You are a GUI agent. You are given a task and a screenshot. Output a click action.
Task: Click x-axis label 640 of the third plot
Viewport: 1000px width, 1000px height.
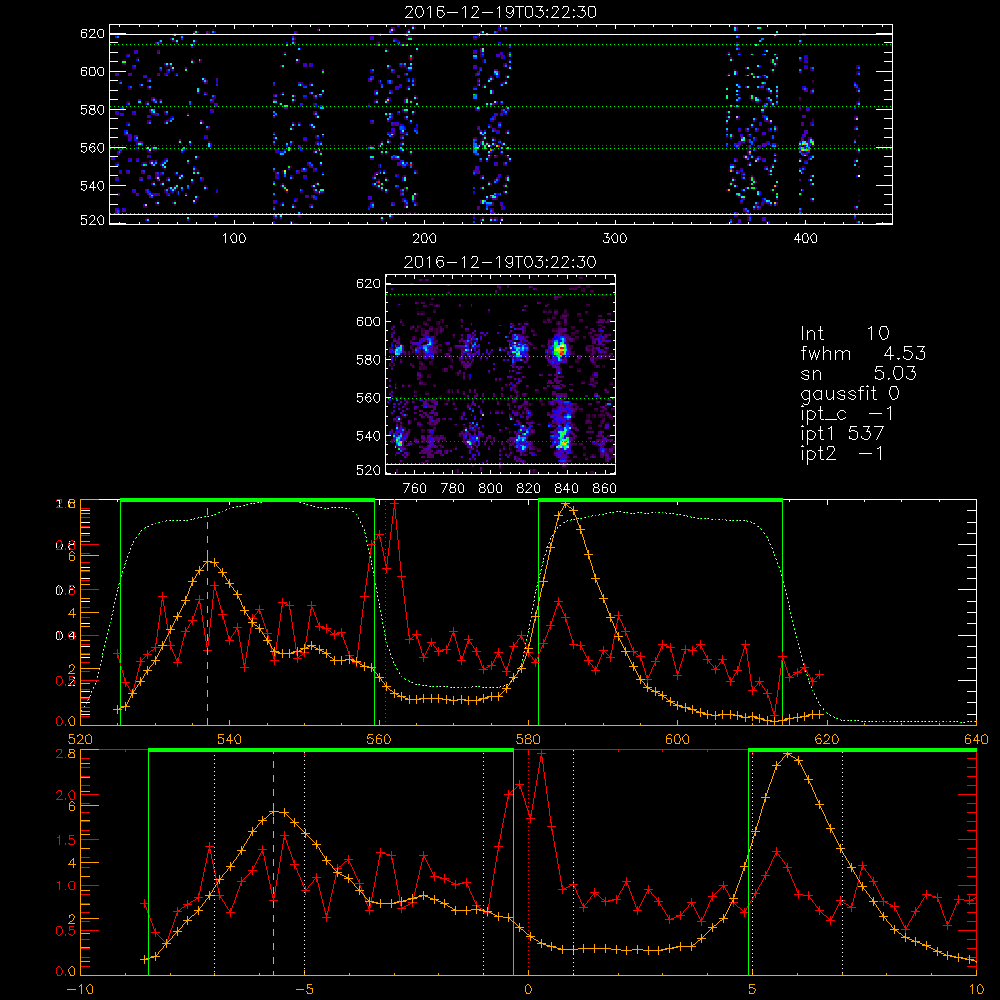point(976,739)
